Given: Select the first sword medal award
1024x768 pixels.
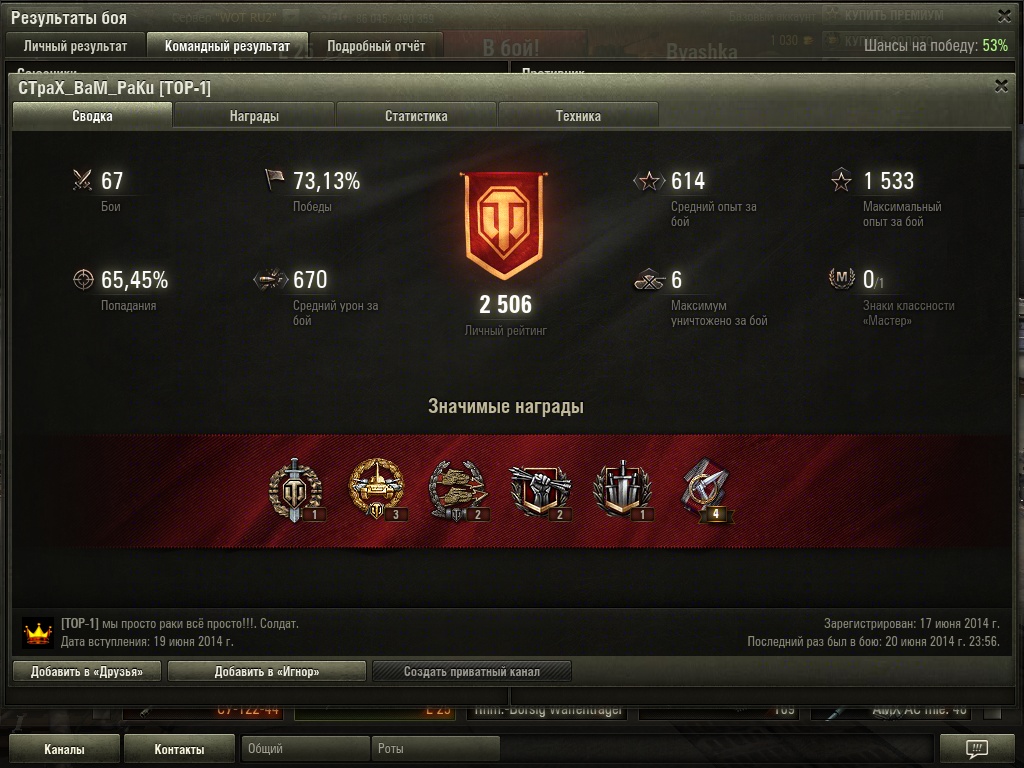Looking at the screenshot, I should point(296,490).
